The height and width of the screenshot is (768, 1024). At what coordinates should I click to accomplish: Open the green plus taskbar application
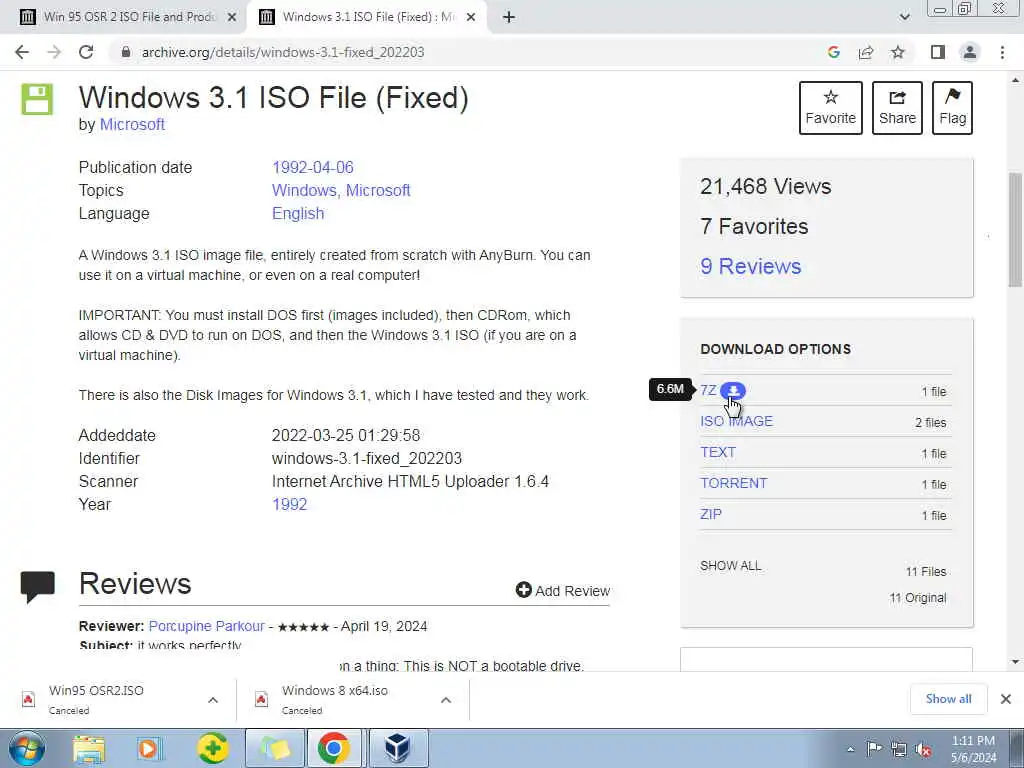[x=213, y=748]
